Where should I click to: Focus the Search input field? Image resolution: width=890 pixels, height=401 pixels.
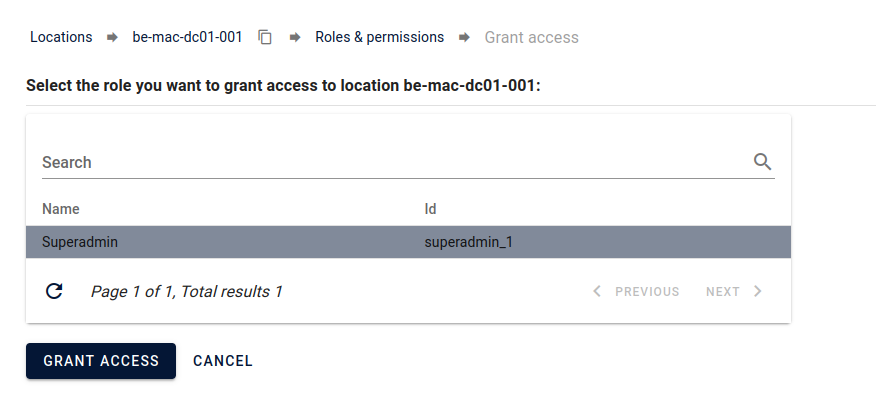coord(397,162)
